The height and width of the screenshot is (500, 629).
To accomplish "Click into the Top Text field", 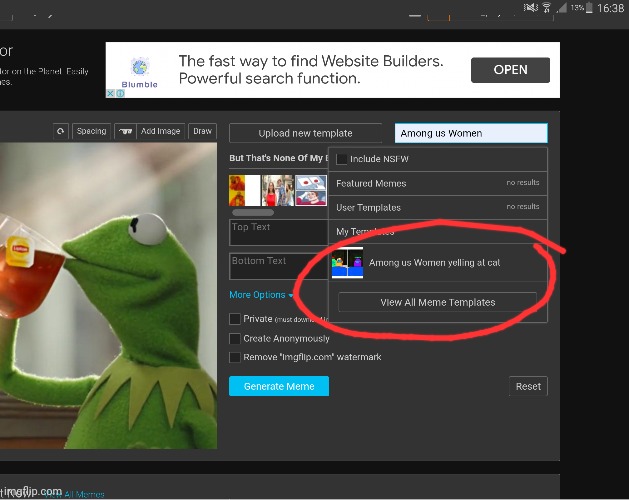I will tap(279, 232).
